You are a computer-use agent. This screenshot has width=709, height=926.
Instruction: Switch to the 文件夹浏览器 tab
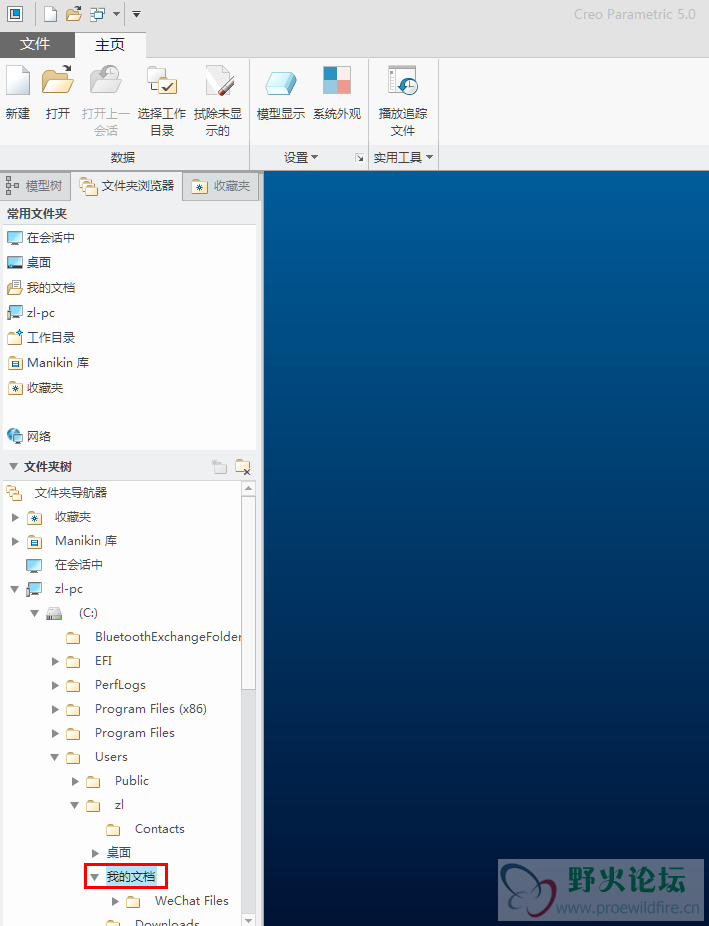coord(127,186)
